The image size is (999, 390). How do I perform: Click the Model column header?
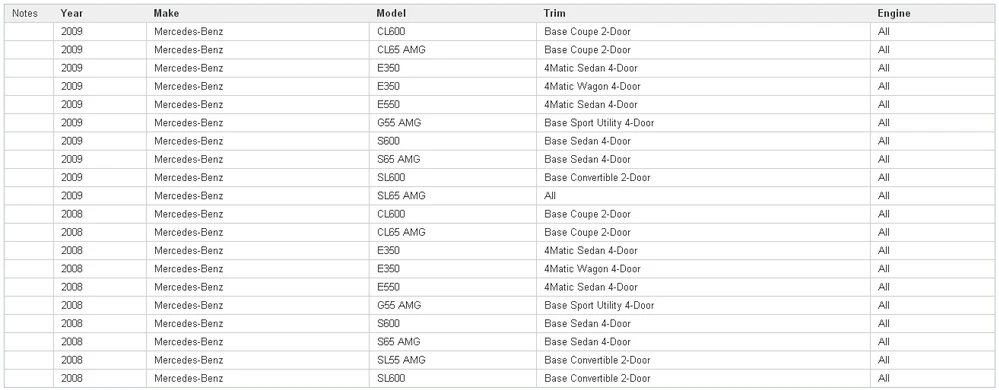(453, 13)
